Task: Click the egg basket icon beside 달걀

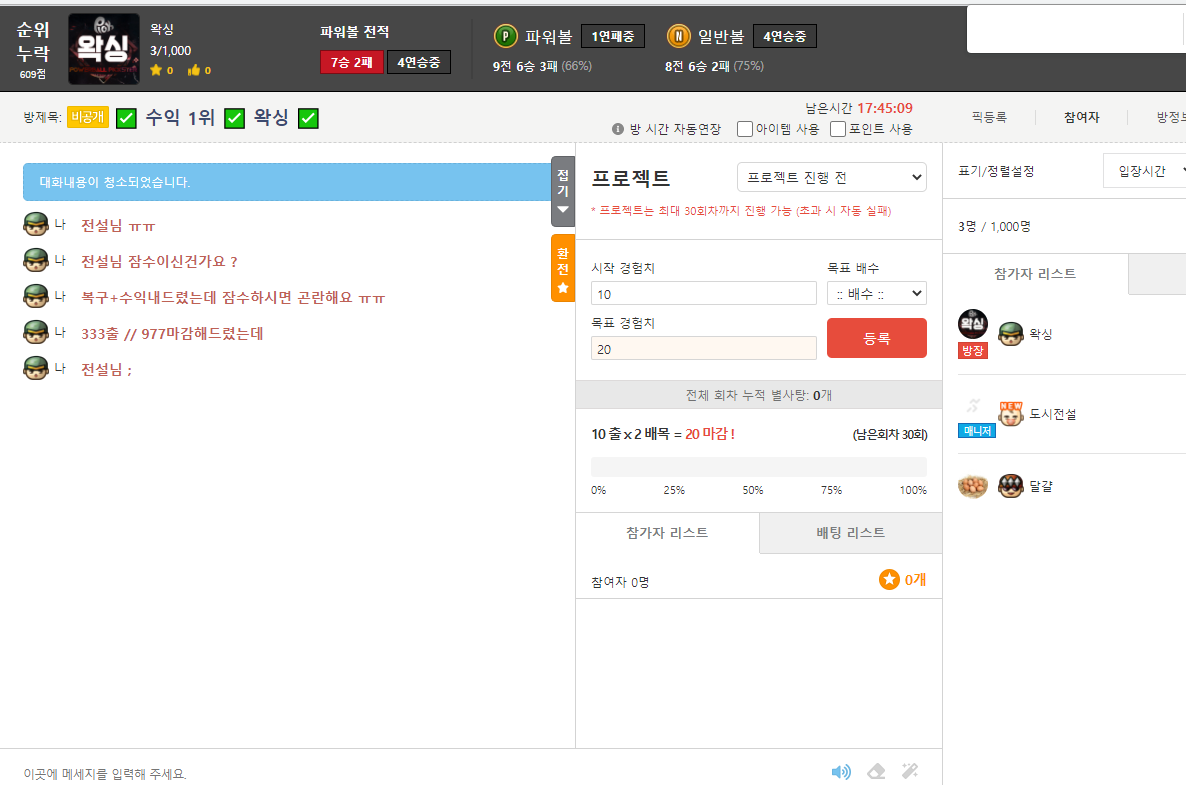Action: tap(973, 486)
